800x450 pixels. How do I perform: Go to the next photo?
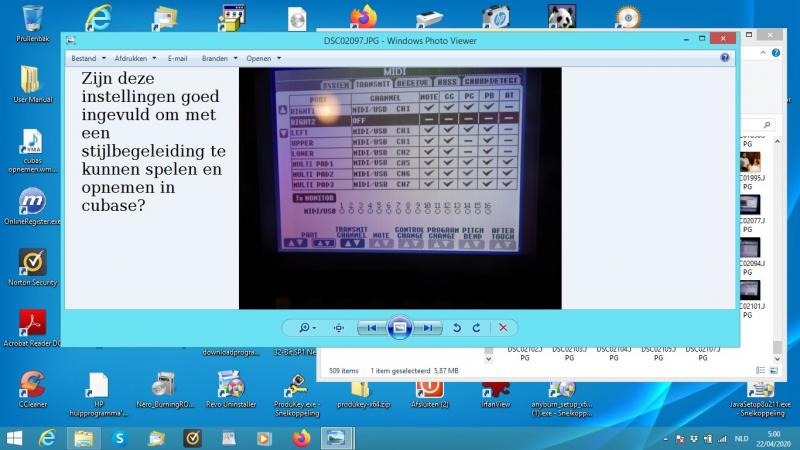click(x=428, y=328)
